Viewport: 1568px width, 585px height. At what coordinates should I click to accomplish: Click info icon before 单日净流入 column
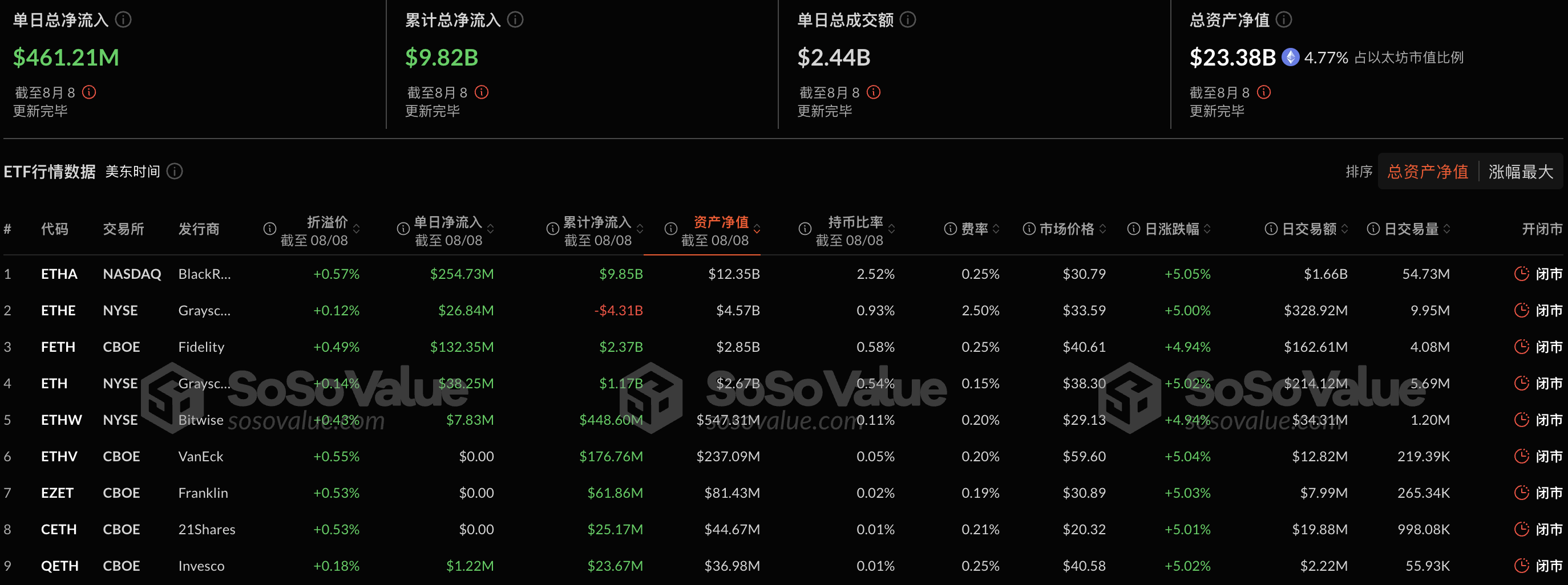(x=403, y=229)
